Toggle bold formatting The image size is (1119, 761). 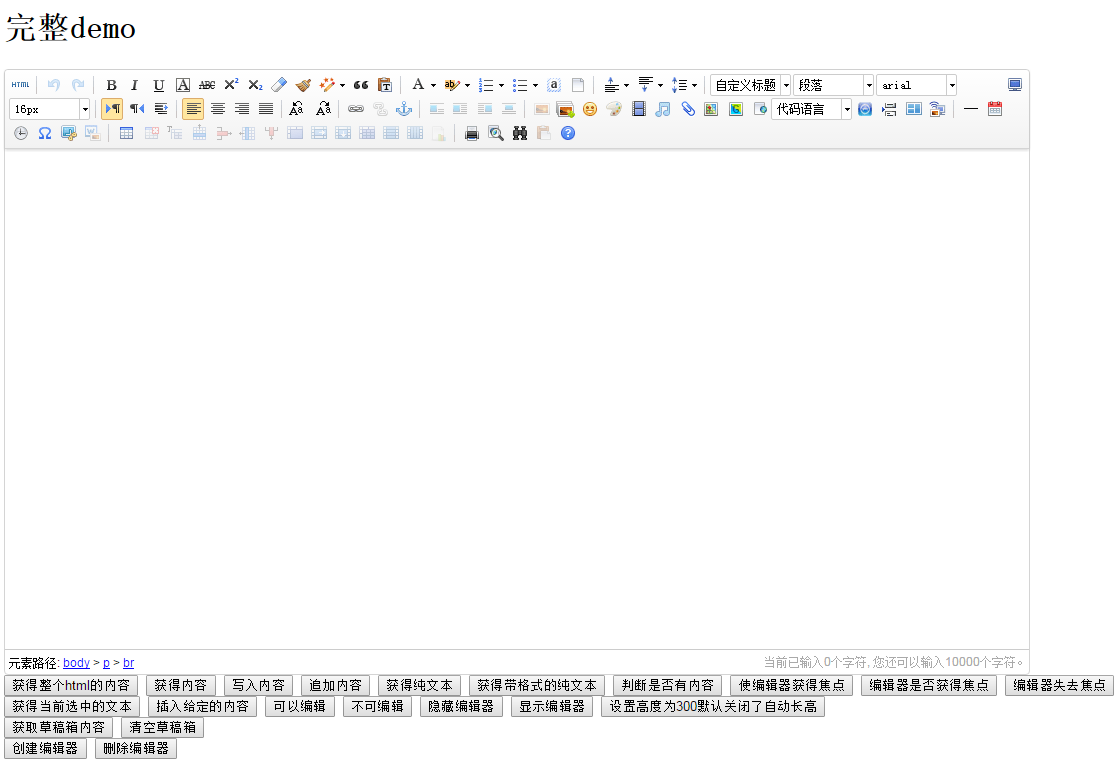click(x=111, y=85)
